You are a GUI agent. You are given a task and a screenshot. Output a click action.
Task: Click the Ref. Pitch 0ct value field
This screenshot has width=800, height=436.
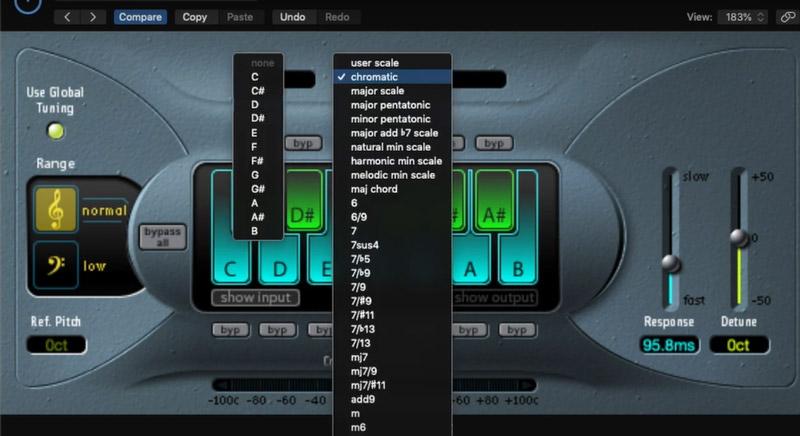coord(56,345)
